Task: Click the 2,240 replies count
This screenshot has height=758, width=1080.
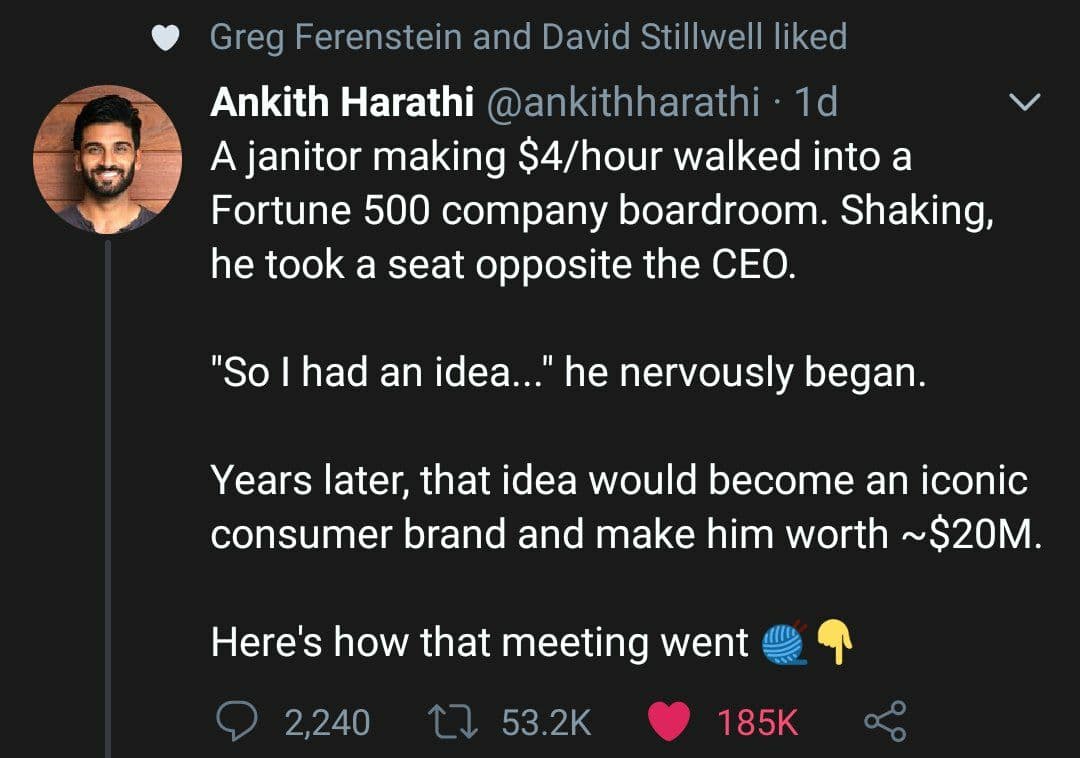Action: pos(327,722)
